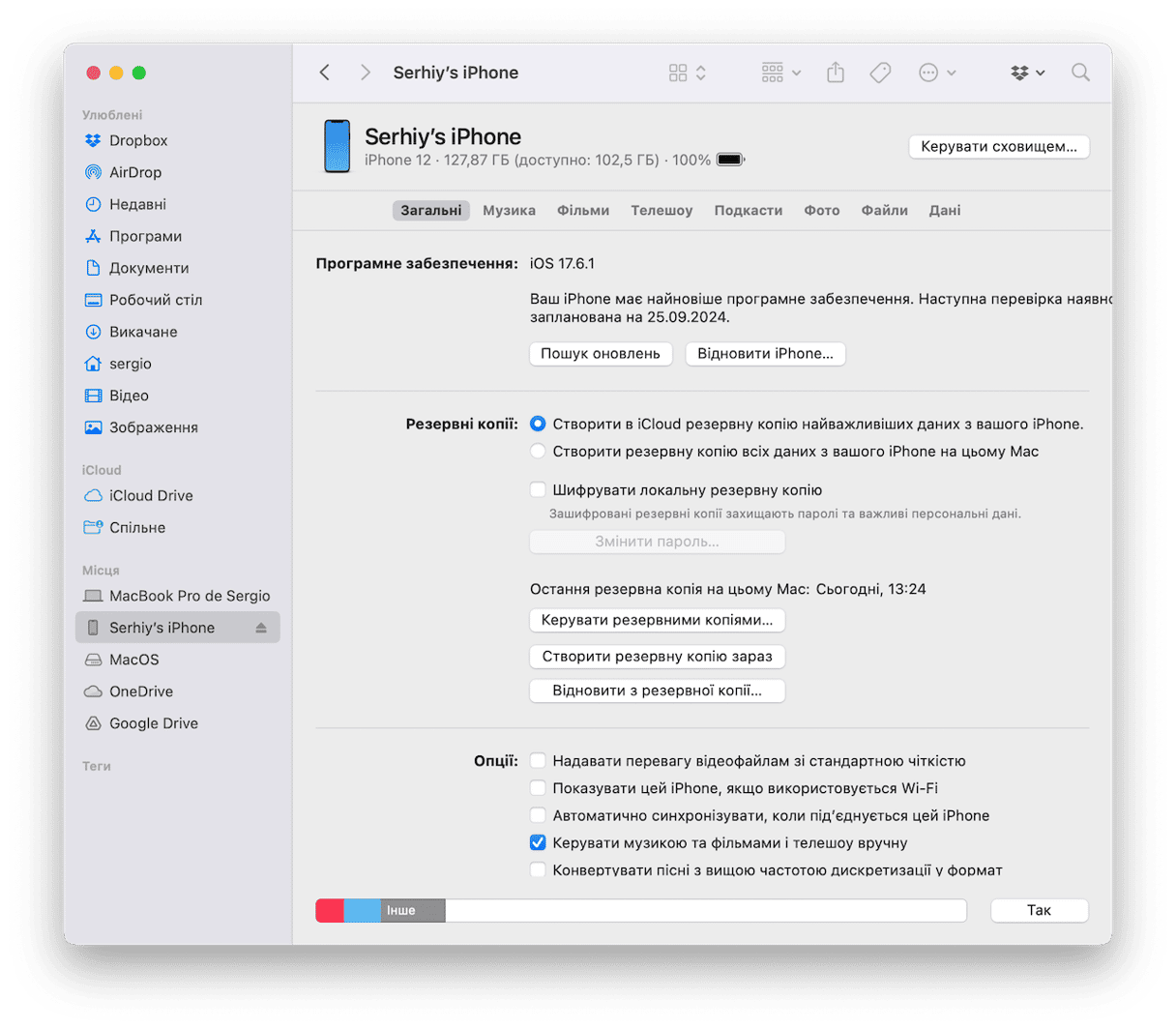1176x1029 pixels.
Task: Click the window title Serhiy's iPhone
Action: (x=456, y=73)
